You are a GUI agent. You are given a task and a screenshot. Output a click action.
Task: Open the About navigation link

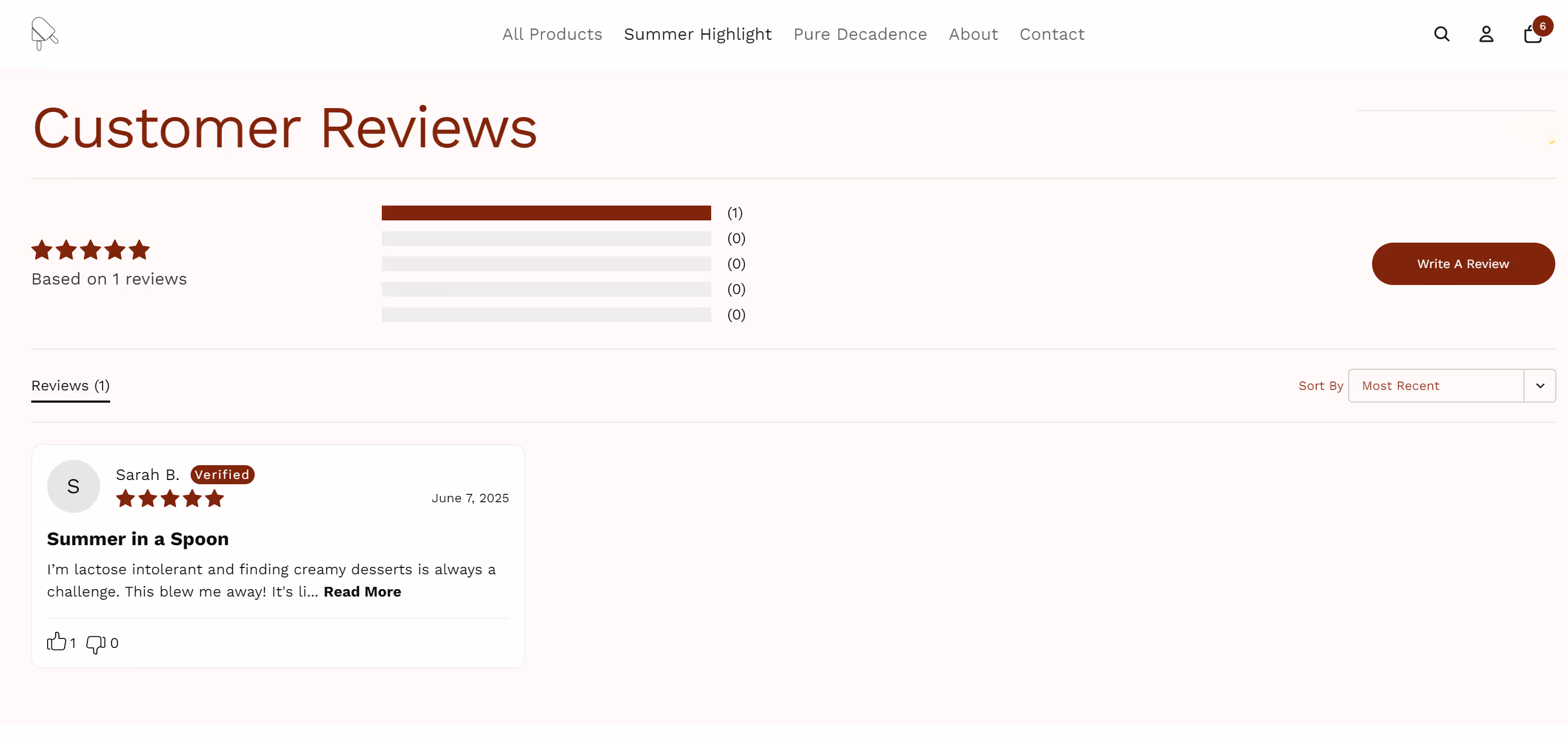pyautogui.click(x=973, y=34)
